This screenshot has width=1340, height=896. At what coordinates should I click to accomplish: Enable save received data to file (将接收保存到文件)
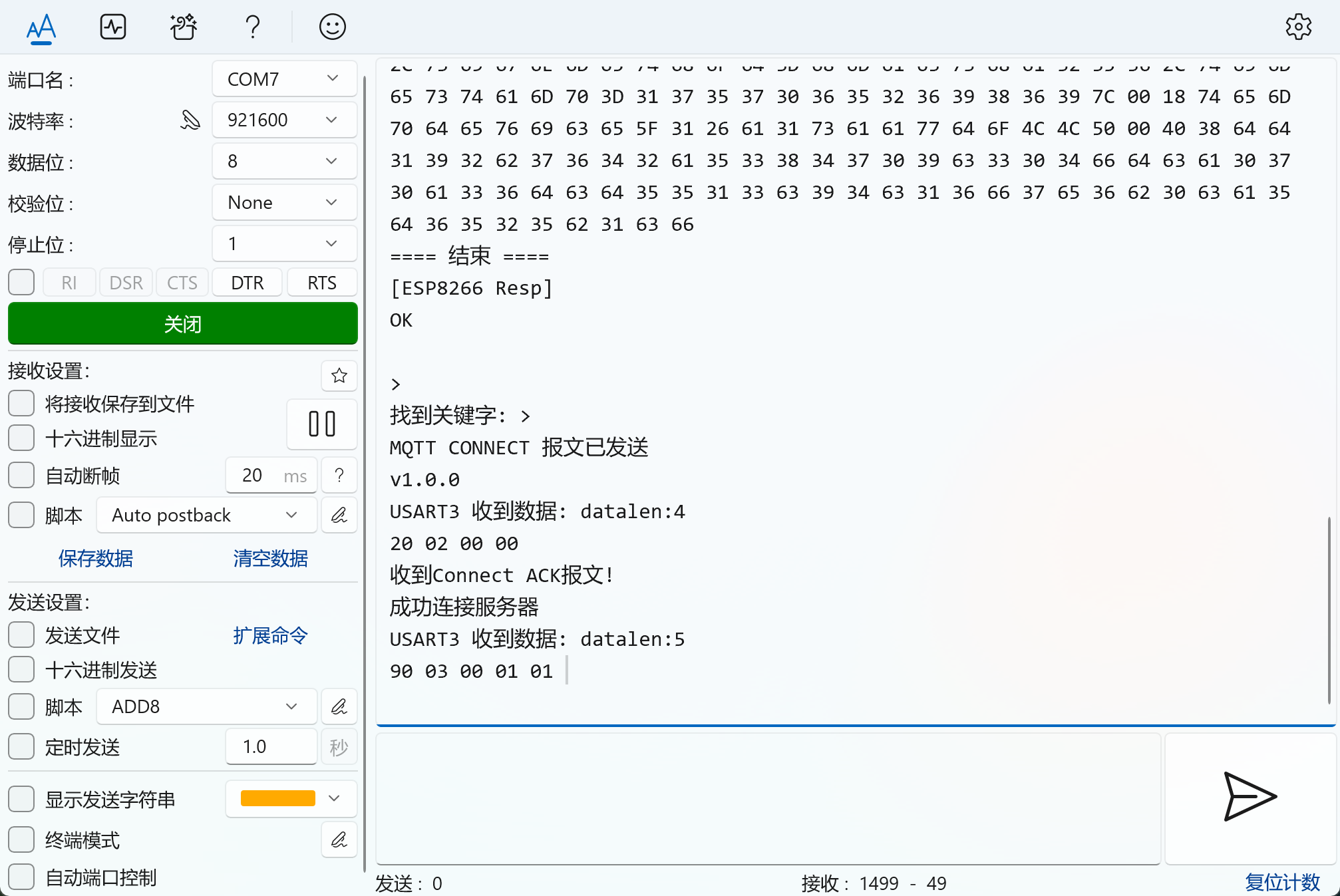(x=21, y=403)
